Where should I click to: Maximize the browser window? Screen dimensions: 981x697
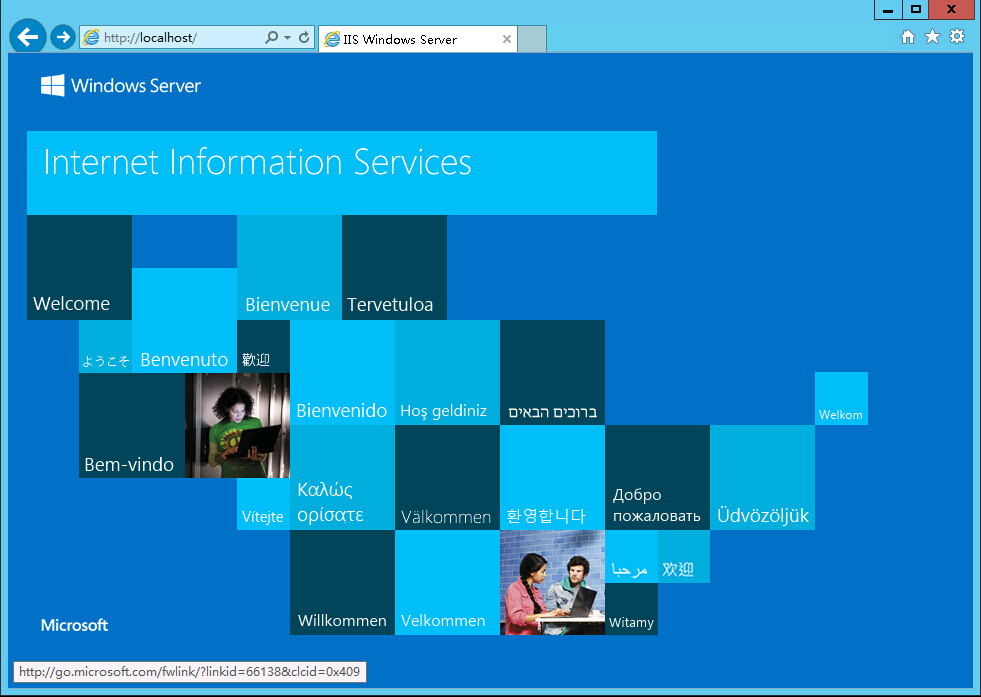click(915, 9)
